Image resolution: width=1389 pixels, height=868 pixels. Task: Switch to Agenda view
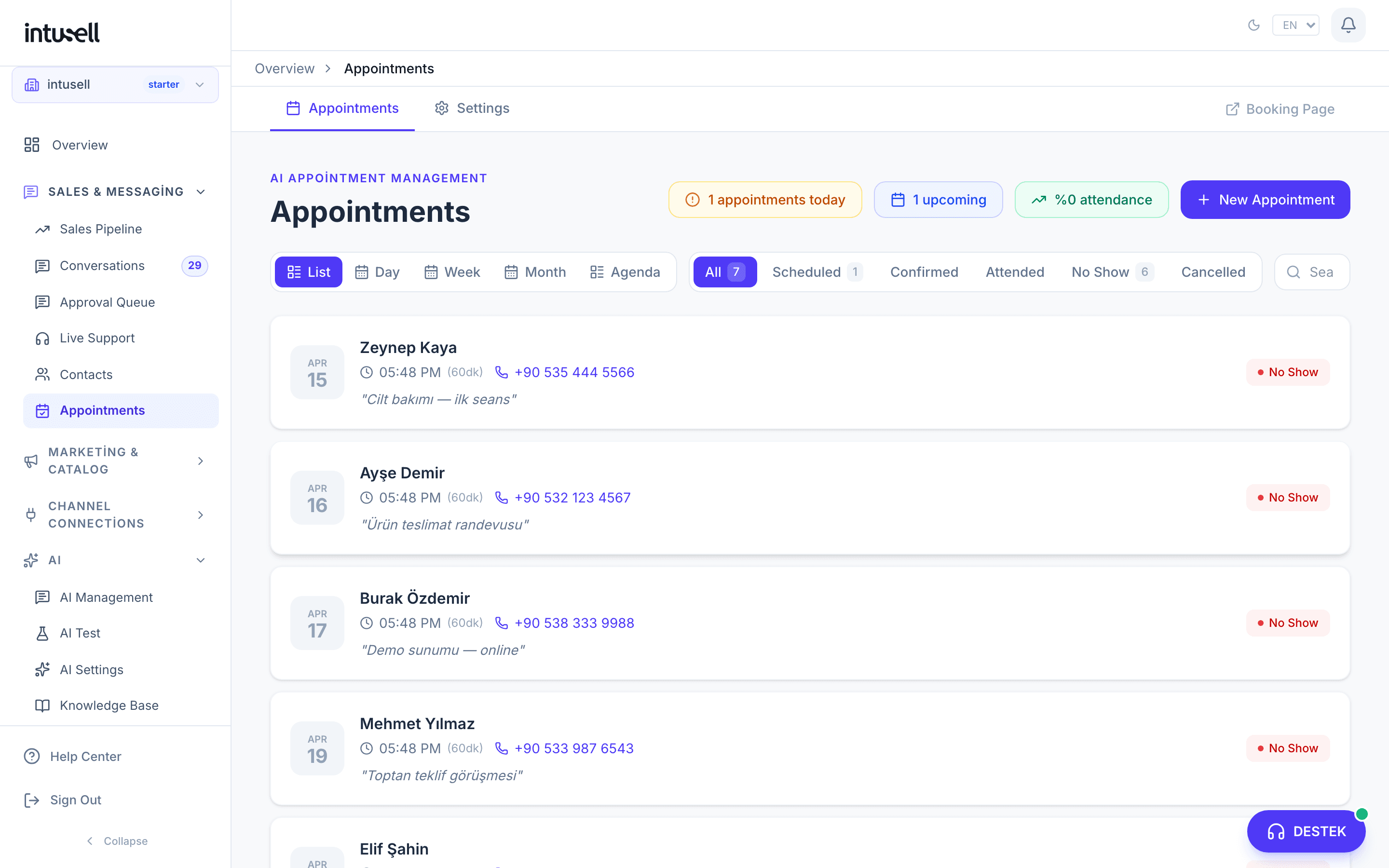click(625, 272)
